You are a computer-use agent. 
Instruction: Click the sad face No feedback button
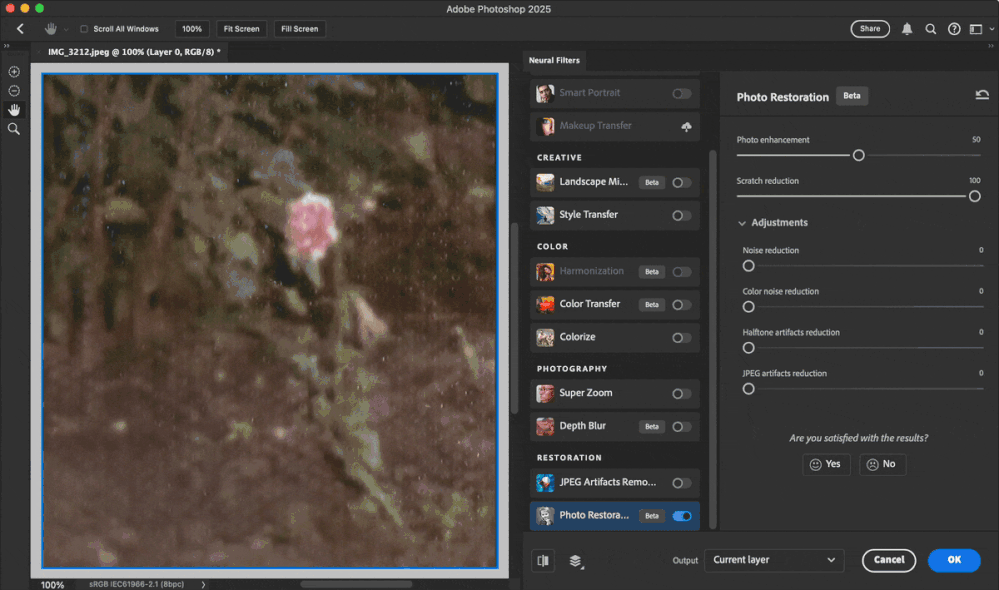point(882,464)
